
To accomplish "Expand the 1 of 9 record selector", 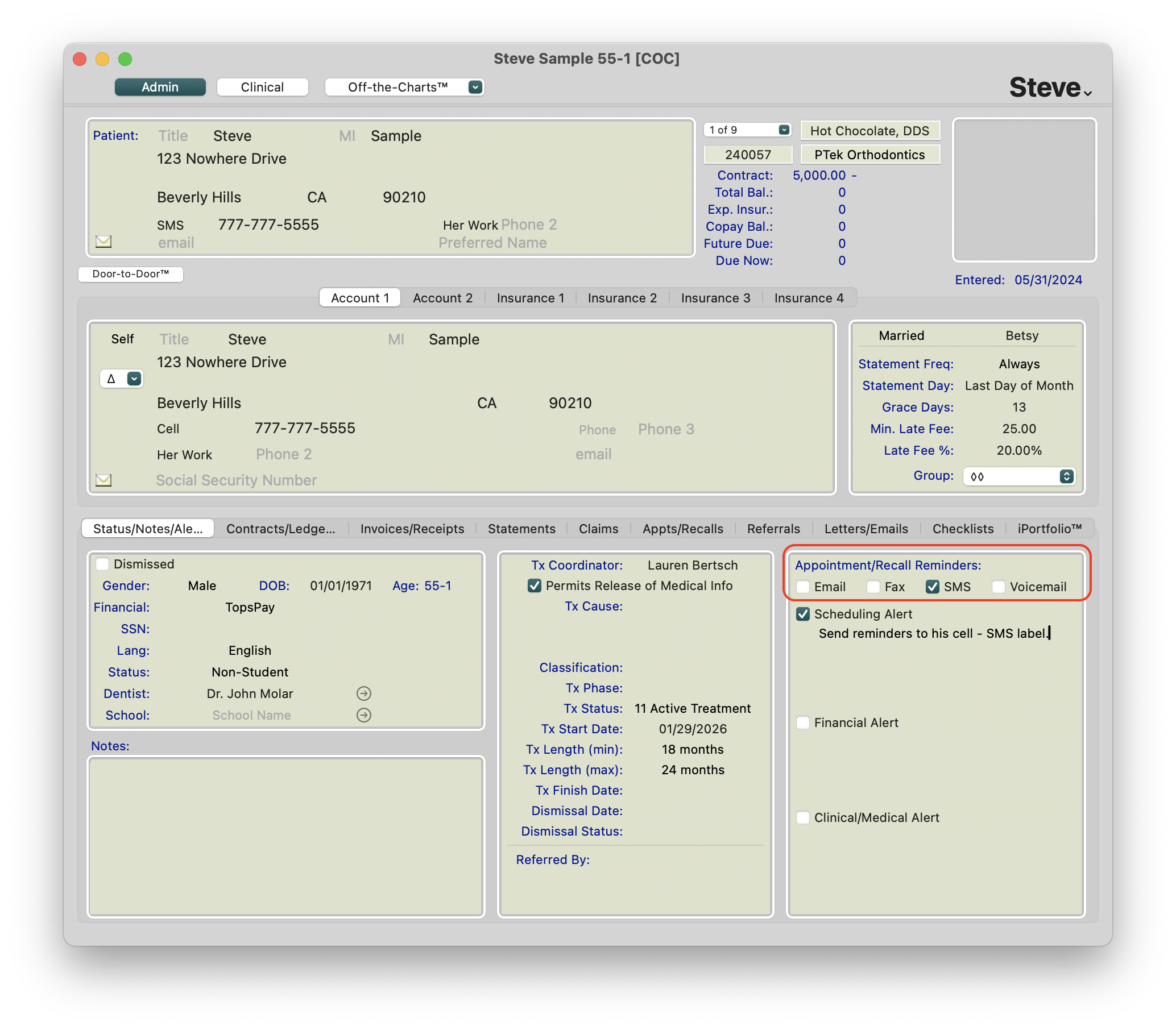I will pos(784,130).
